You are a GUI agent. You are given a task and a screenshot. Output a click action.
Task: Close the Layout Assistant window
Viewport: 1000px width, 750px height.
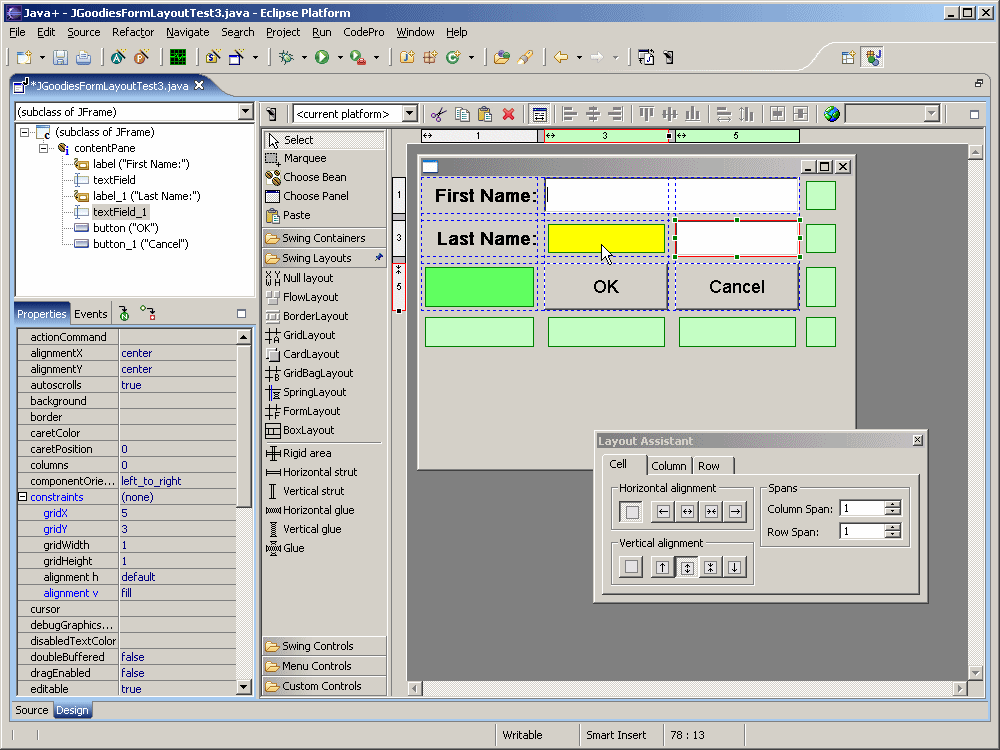pyautogui.click(x=917, y=440)
